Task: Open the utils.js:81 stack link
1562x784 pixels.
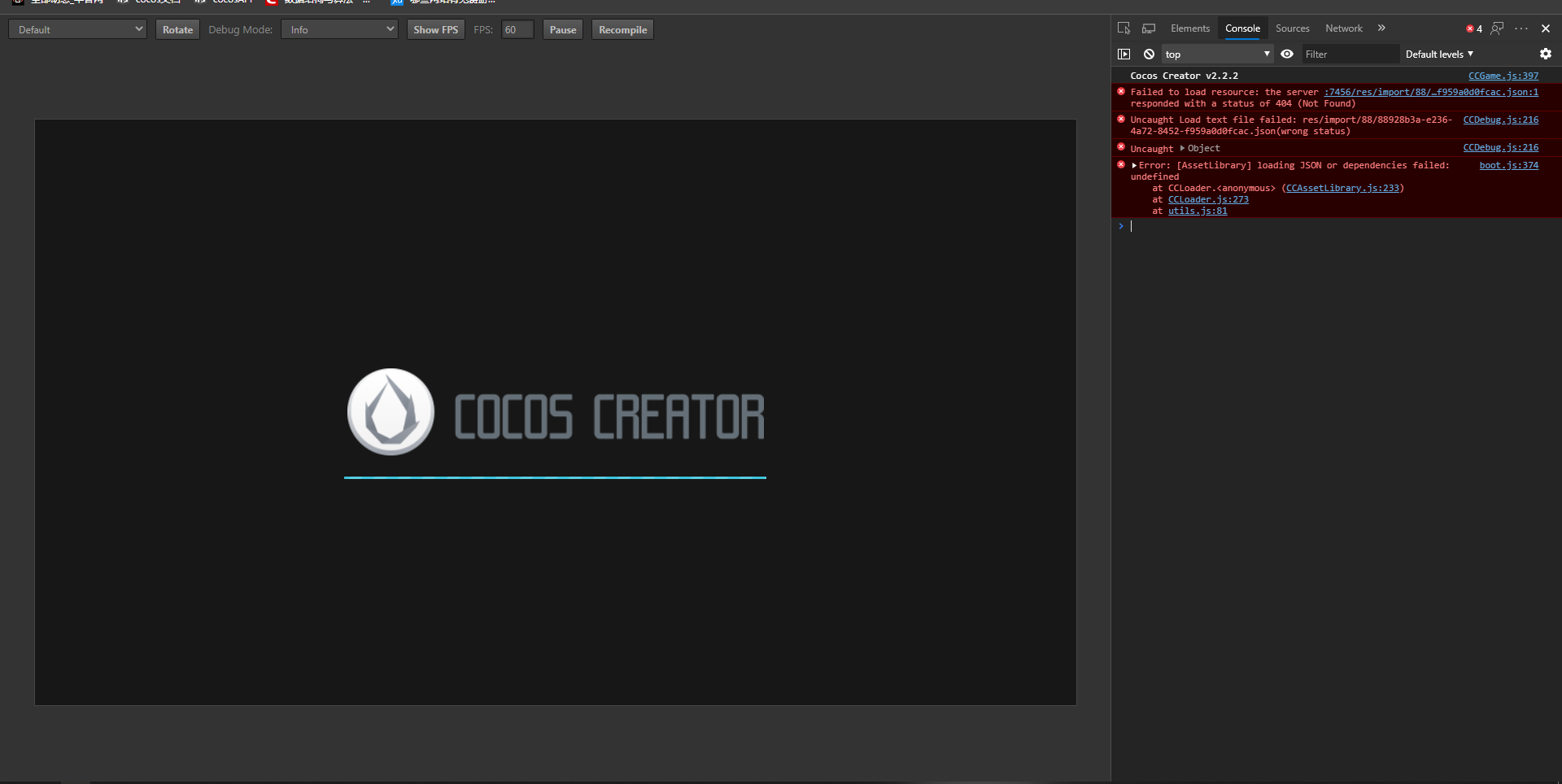Action: point(1198,211)
